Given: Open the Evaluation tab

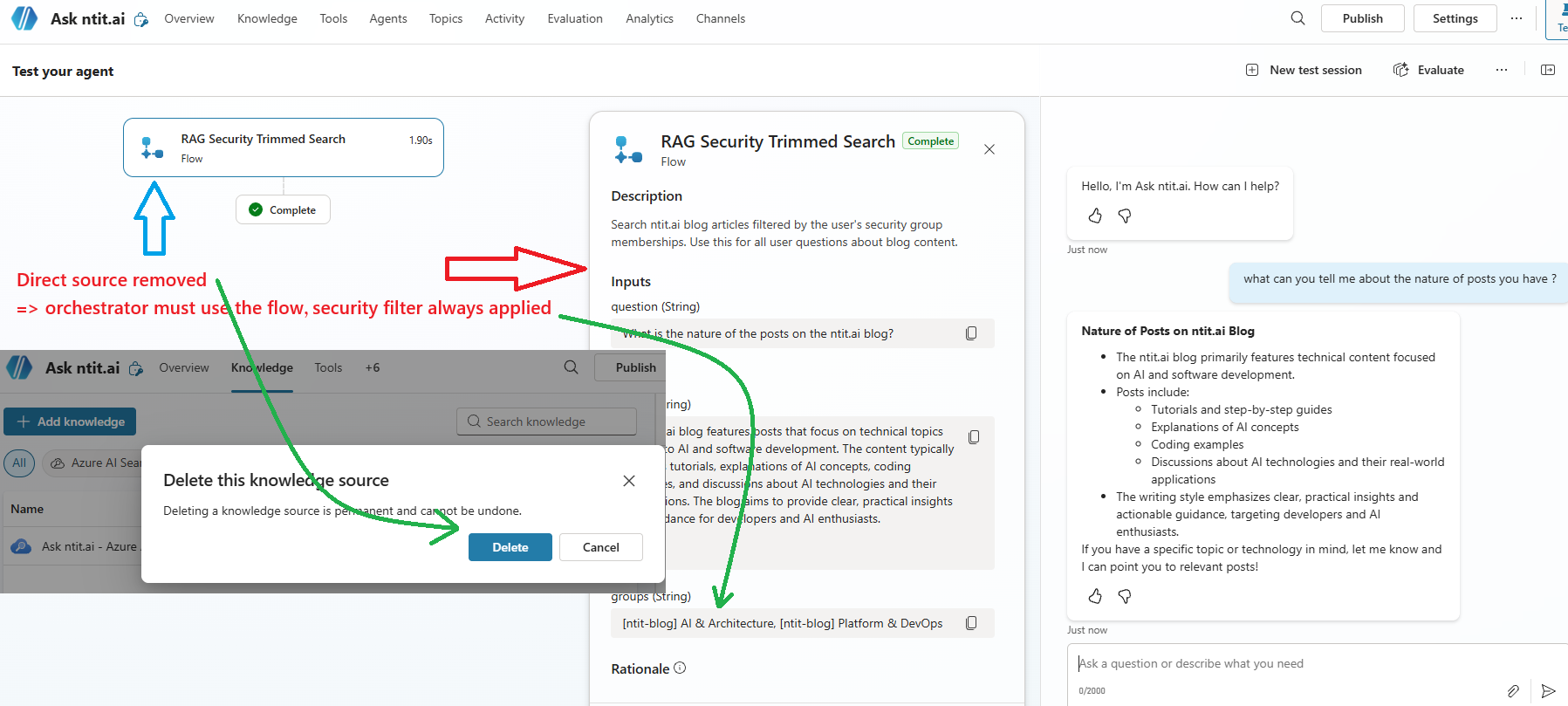Looking at the screenshot, I should pos(575,18).
